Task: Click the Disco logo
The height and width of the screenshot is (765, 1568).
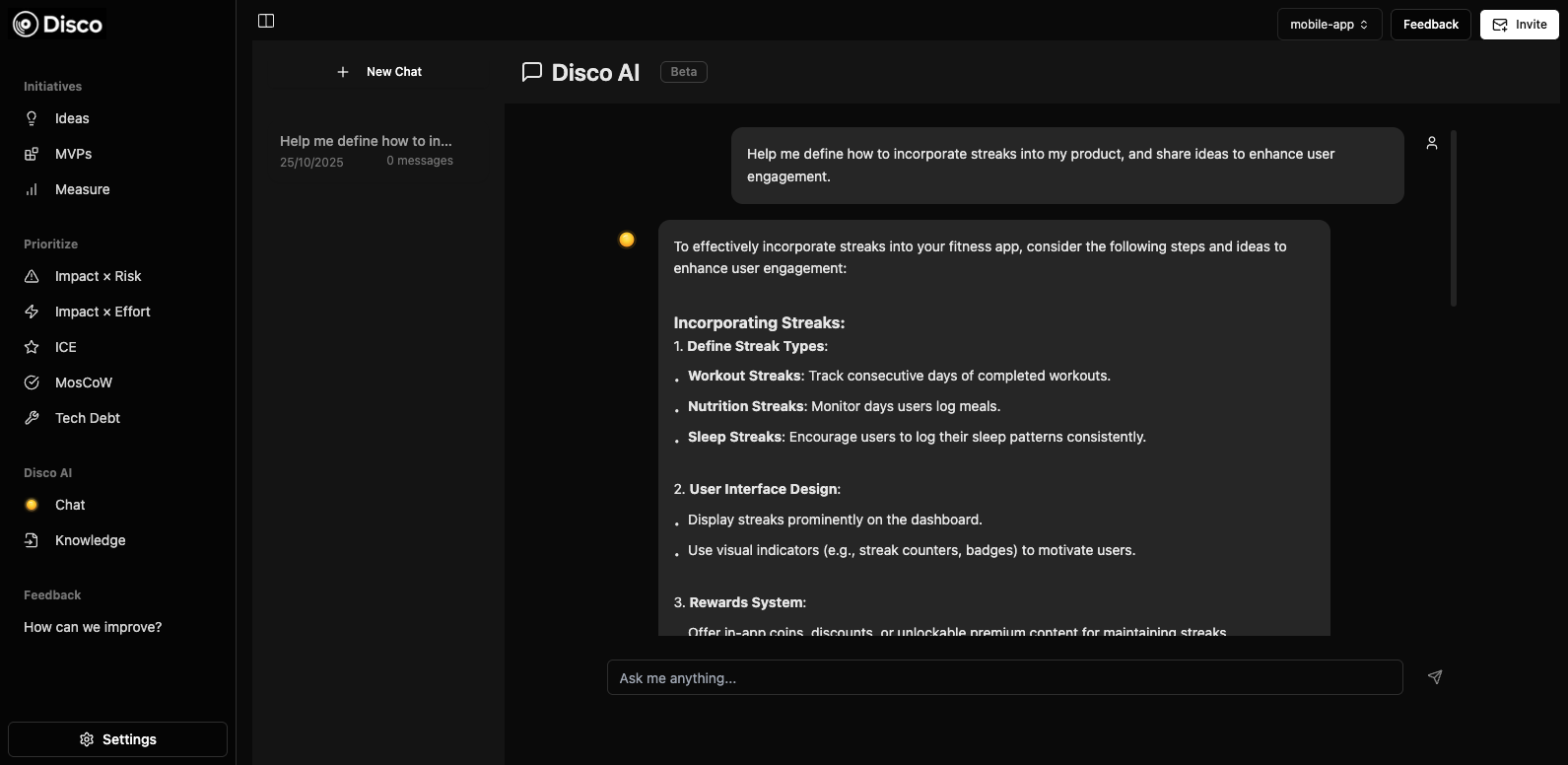Action: [57, 24]
